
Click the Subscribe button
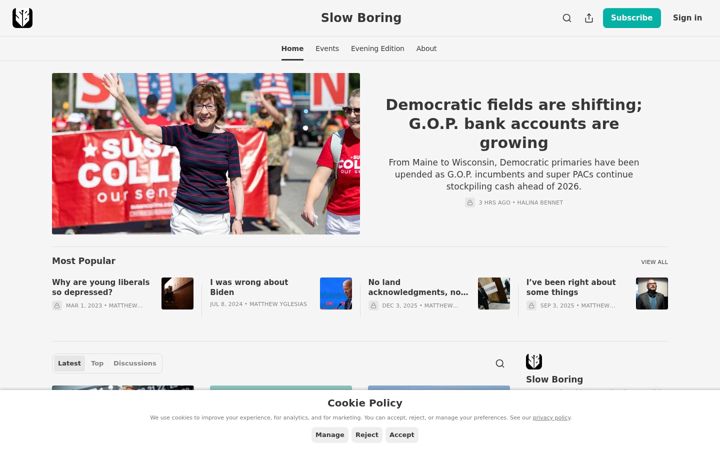coord(631,18)
